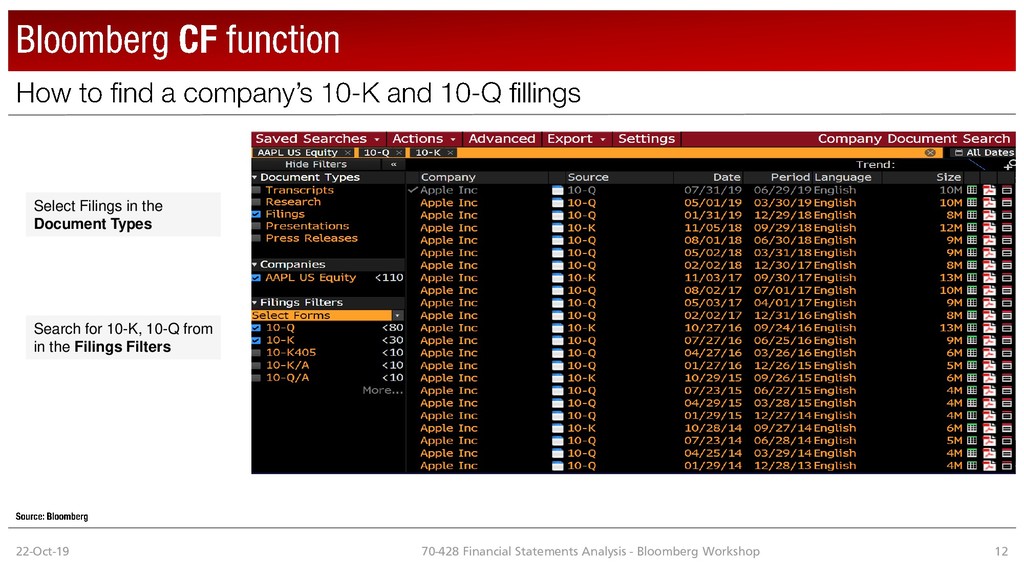Open the Advanced menu item
Image resolution: width=1024 pixels, height=576 pixels.
(502, 138)
